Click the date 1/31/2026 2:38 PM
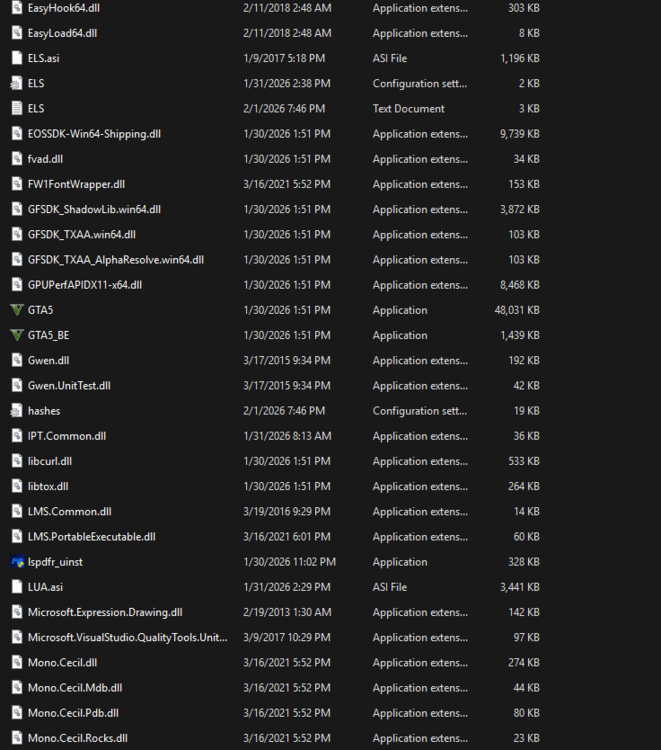661x750 pixels. pyautogui.click(x=286, y=84)
